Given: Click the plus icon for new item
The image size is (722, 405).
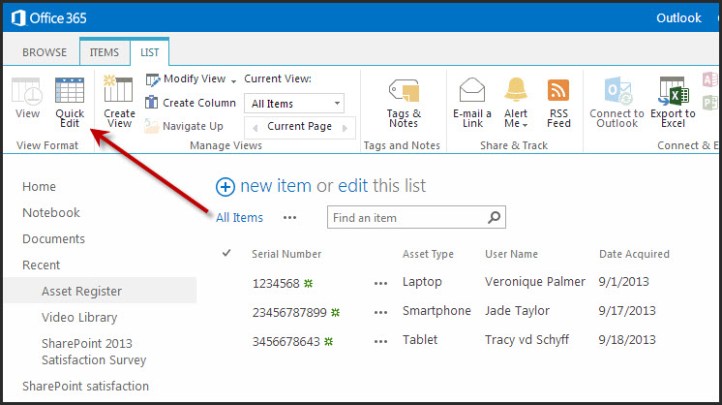Looking at the screenshot, I should pos(225,186).
